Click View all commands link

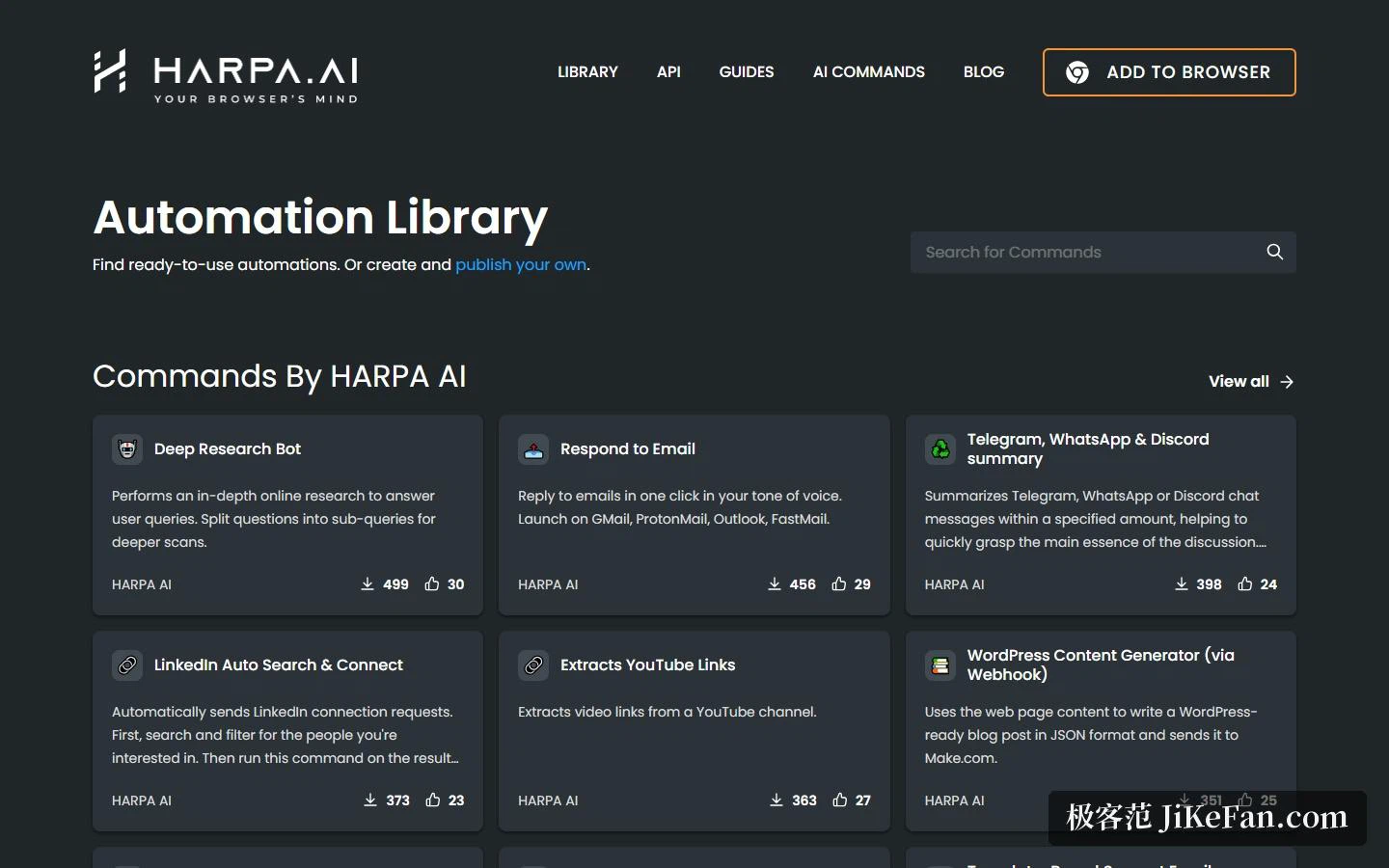point(1251,382)
